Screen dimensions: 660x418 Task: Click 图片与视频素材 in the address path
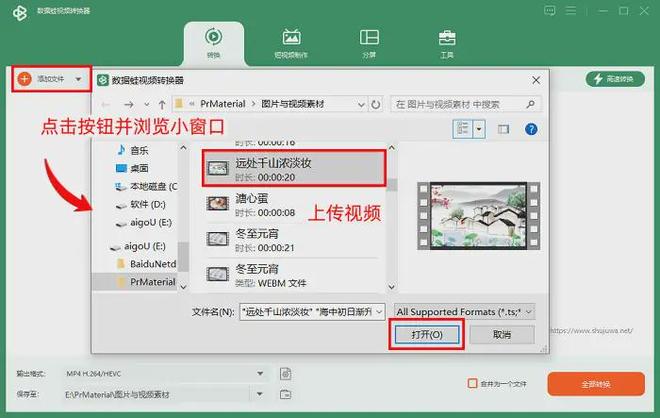pyautogui.click(x=293, y=104)
